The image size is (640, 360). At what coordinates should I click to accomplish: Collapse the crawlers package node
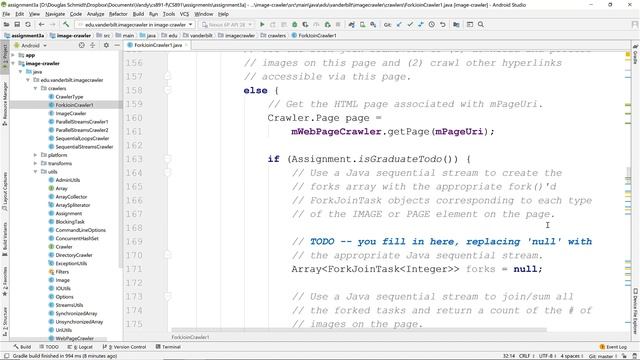[x=36, y=88]
